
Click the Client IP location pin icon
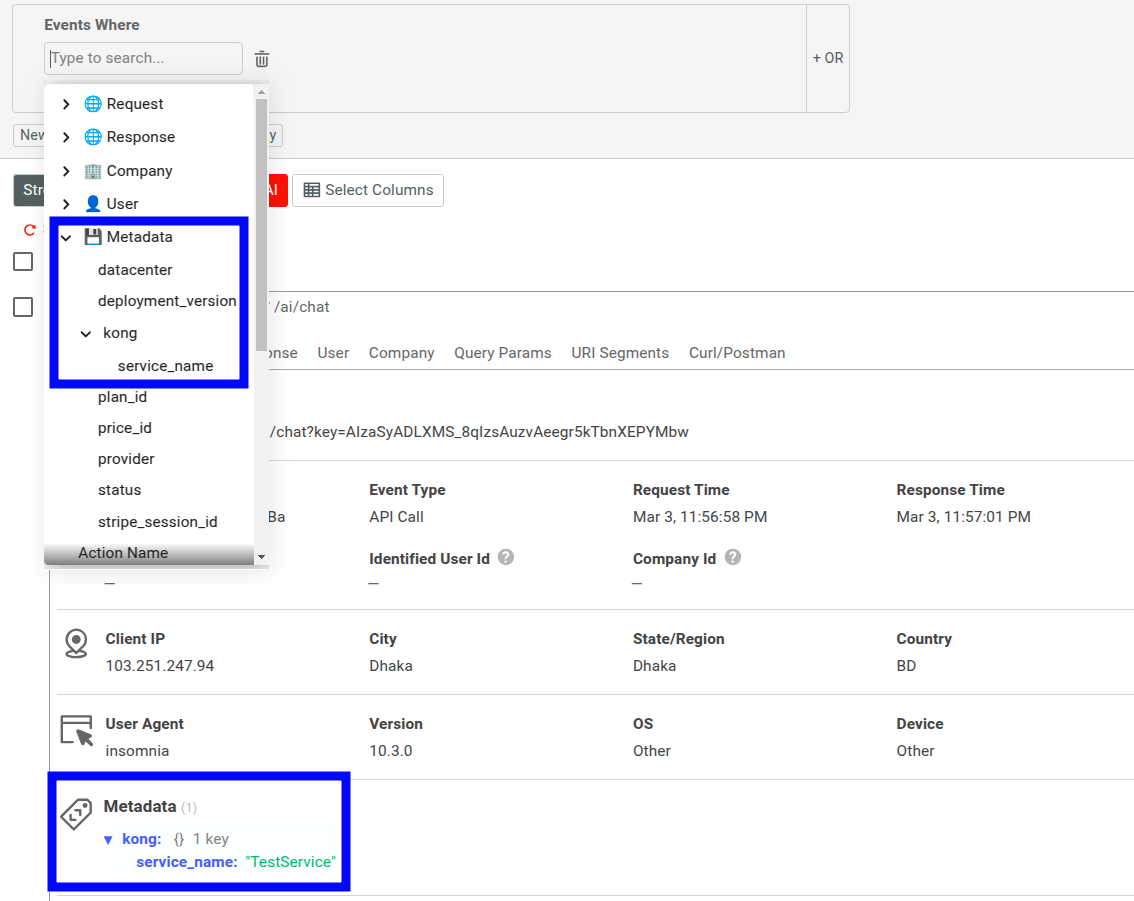[76, 643]
